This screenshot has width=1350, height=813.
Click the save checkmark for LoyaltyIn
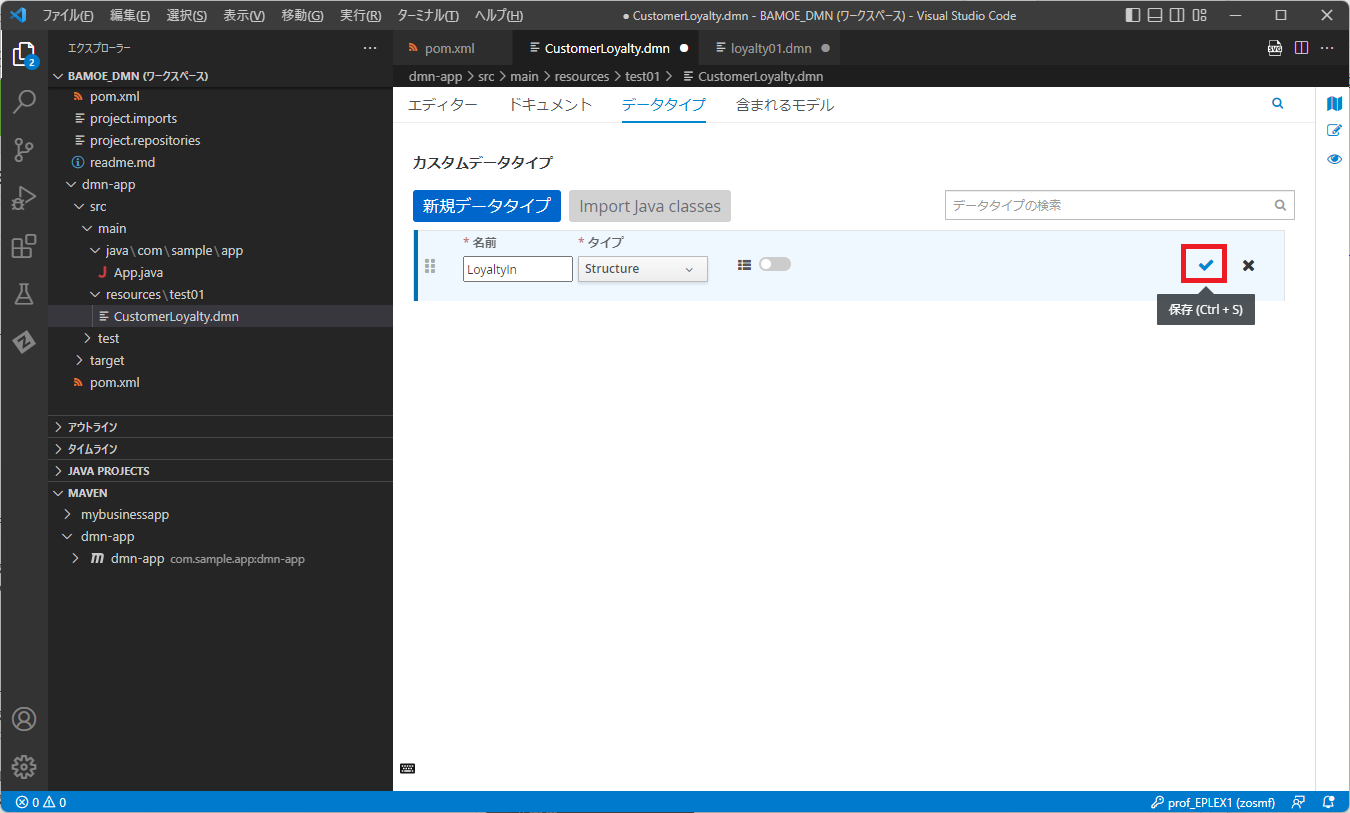coord(1205,265)
